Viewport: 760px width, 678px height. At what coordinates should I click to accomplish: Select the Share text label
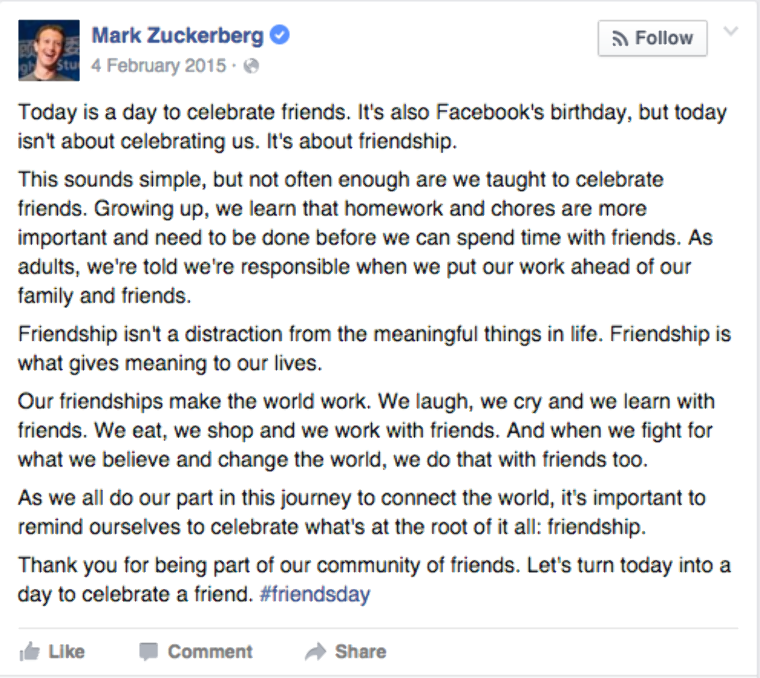click(x=361, y=652)
